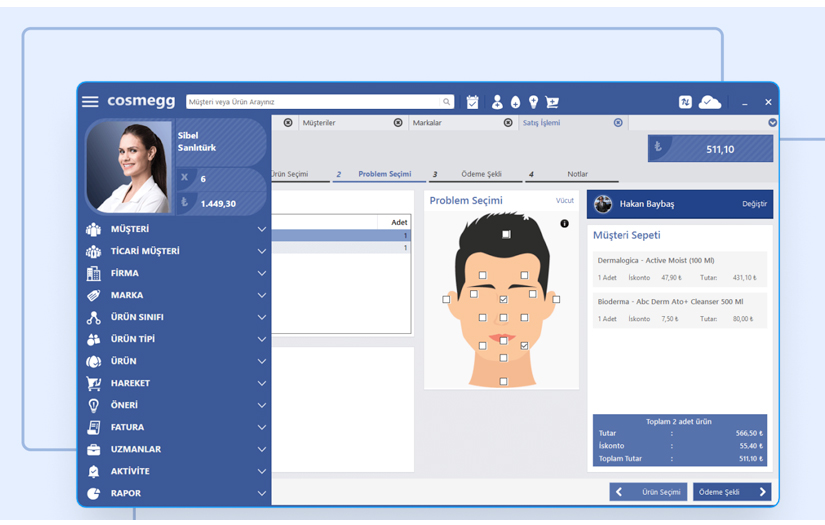The height and width of the screenshot is (525, 825).
Task: Select the Bioderma - Abc Derm Ato+ Cleanser cart item
Action: pos(679,310)
